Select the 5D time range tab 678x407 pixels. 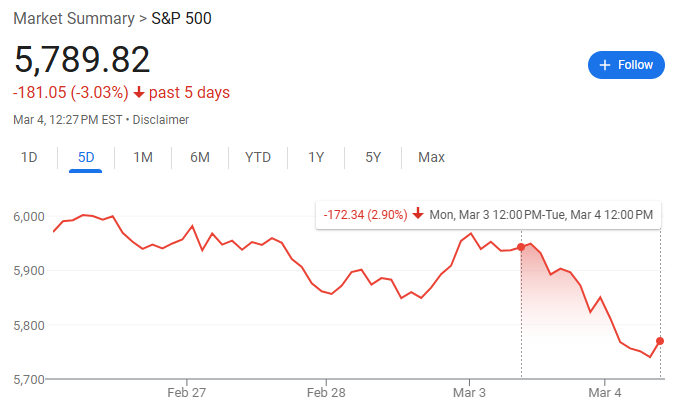[x=86, y=157]
